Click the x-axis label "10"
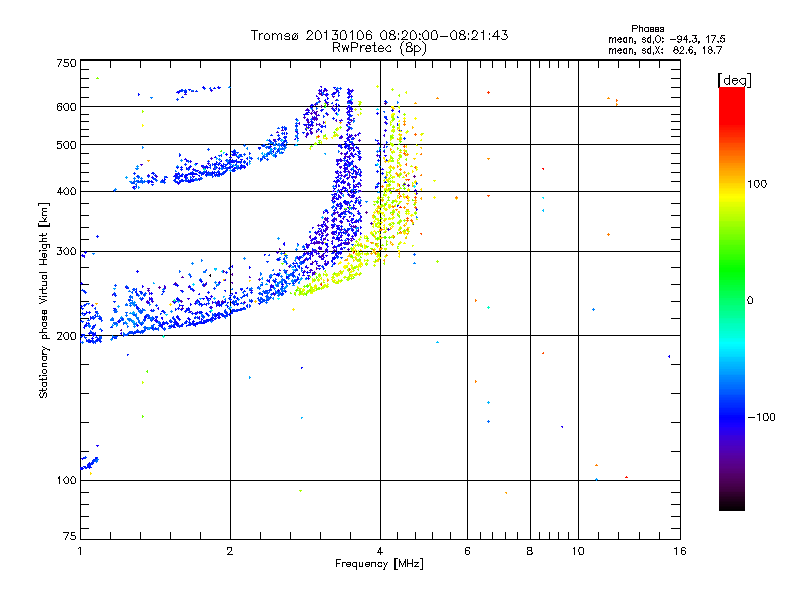The width and height of the screenshot is (800, 600). point(578,551)
